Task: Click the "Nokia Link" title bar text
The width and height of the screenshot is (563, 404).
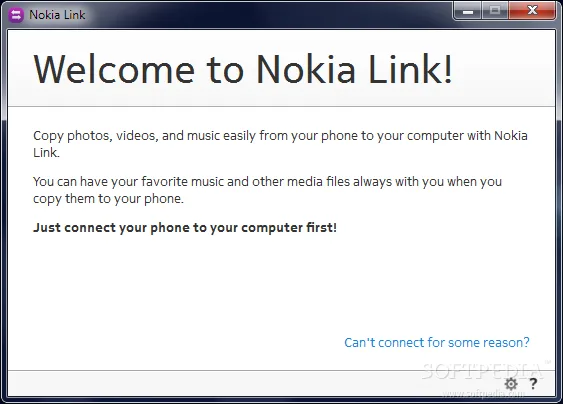Action: [57, 15]
